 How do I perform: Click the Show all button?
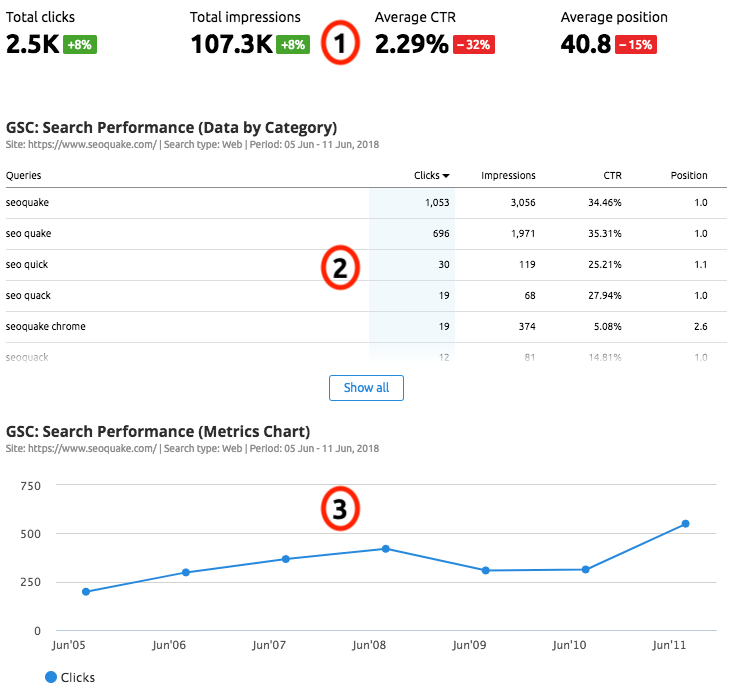point(366,388)
